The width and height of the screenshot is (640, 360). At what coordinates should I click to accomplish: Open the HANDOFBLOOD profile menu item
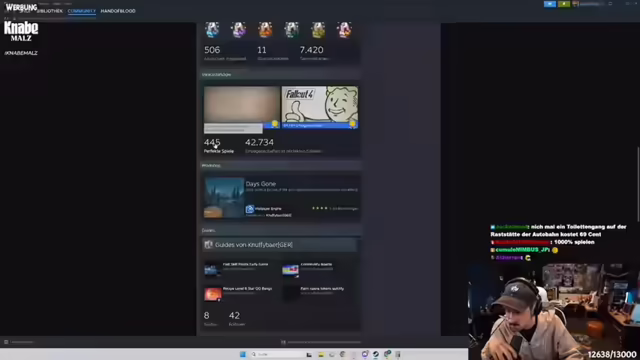(x=118, y=11)
